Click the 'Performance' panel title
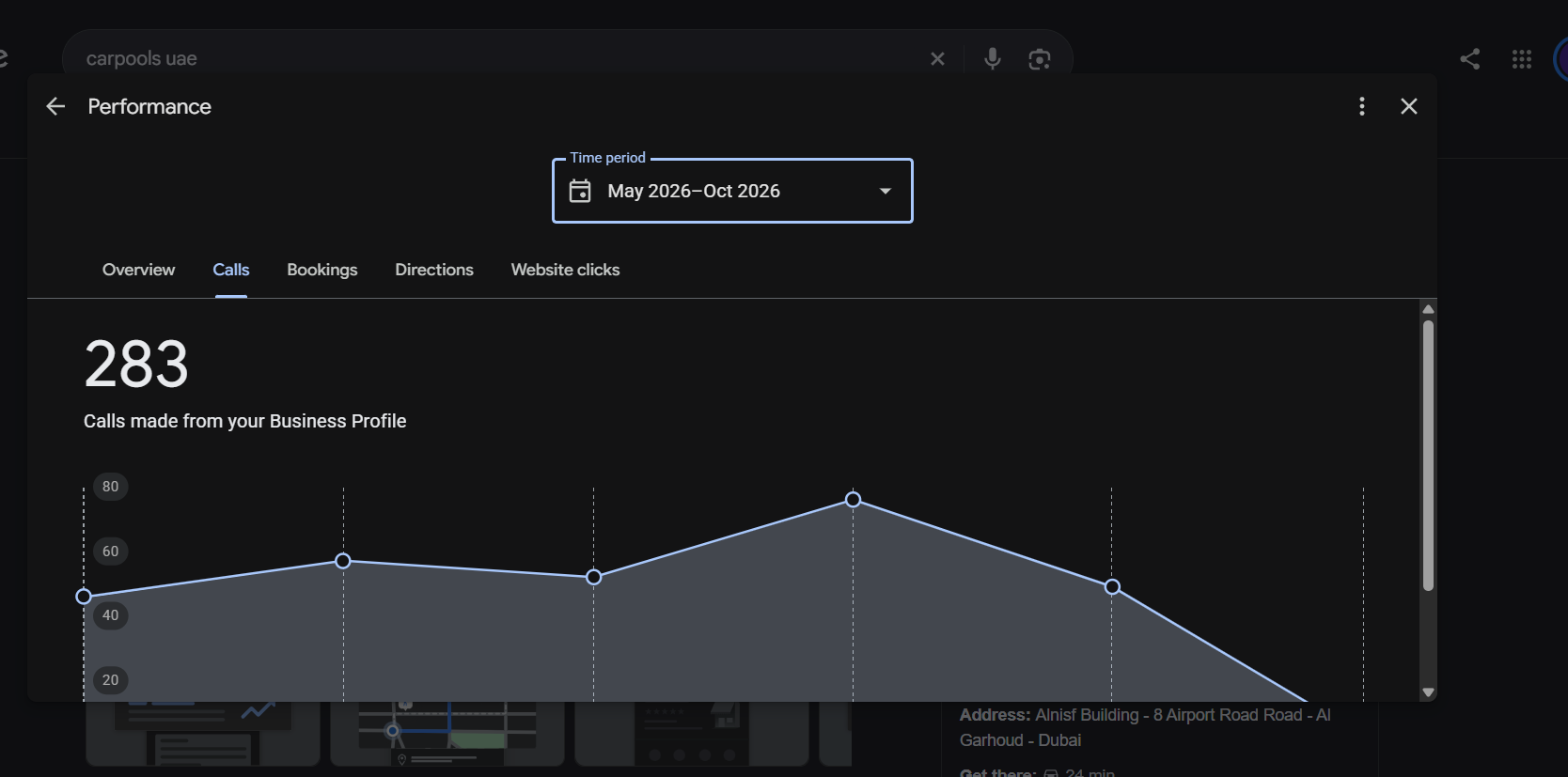 [x=149, y=106]
